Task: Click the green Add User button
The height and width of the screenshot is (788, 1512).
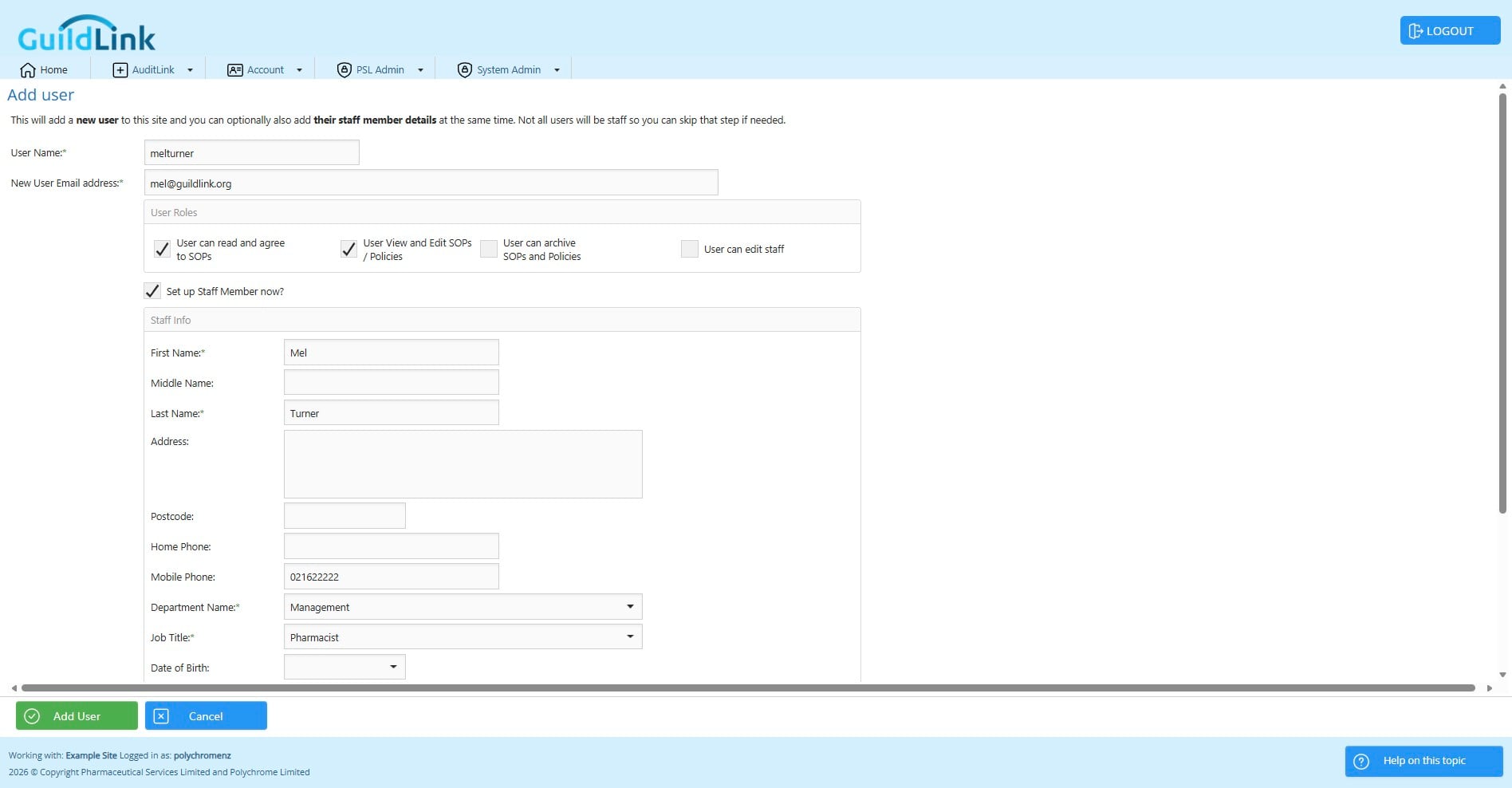Action: 77,716
